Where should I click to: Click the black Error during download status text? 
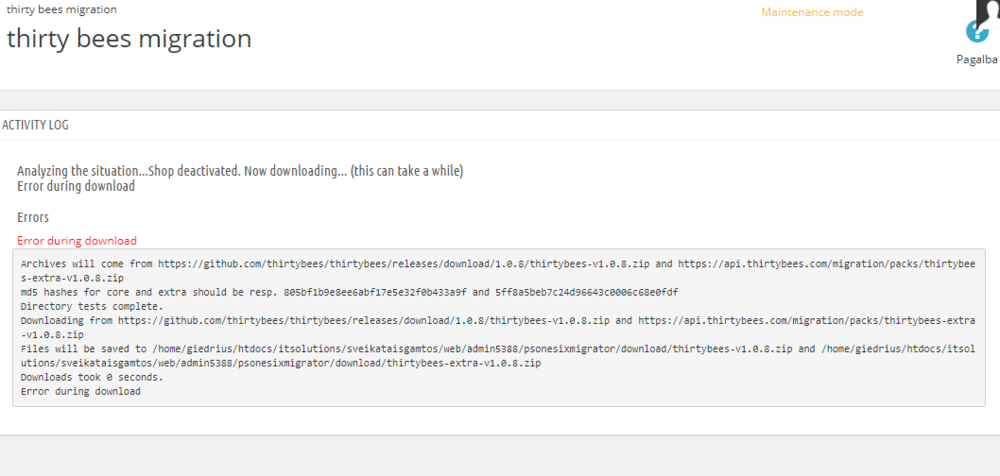pos(76,186)
